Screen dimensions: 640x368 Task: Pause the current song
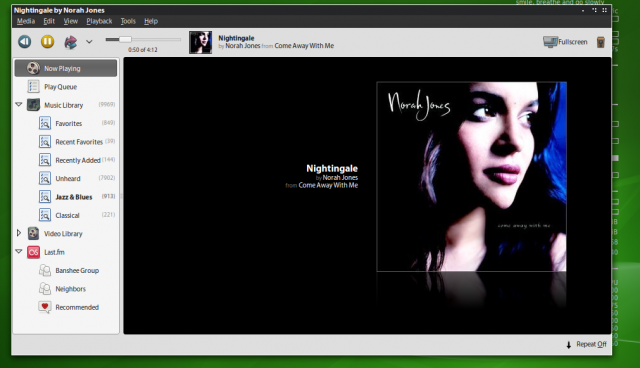(47, 42)
